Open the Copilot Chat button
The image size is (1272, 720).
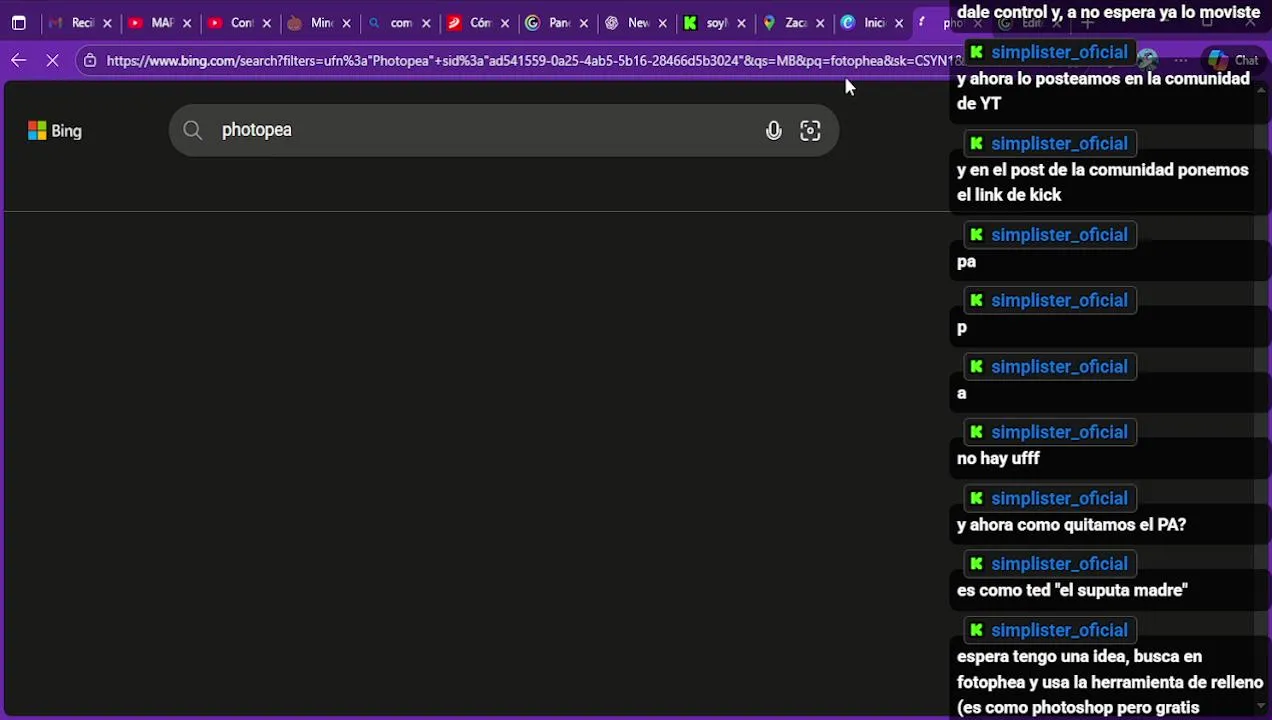[x=1234, y=61]
